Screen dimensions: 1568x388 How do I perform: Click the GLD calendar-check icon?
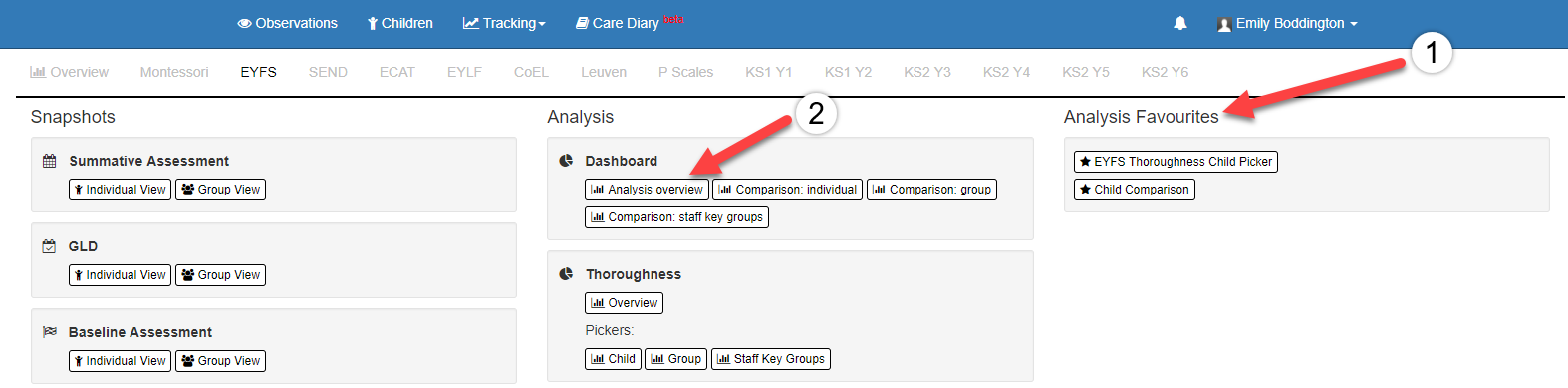[x=50, y=246]
